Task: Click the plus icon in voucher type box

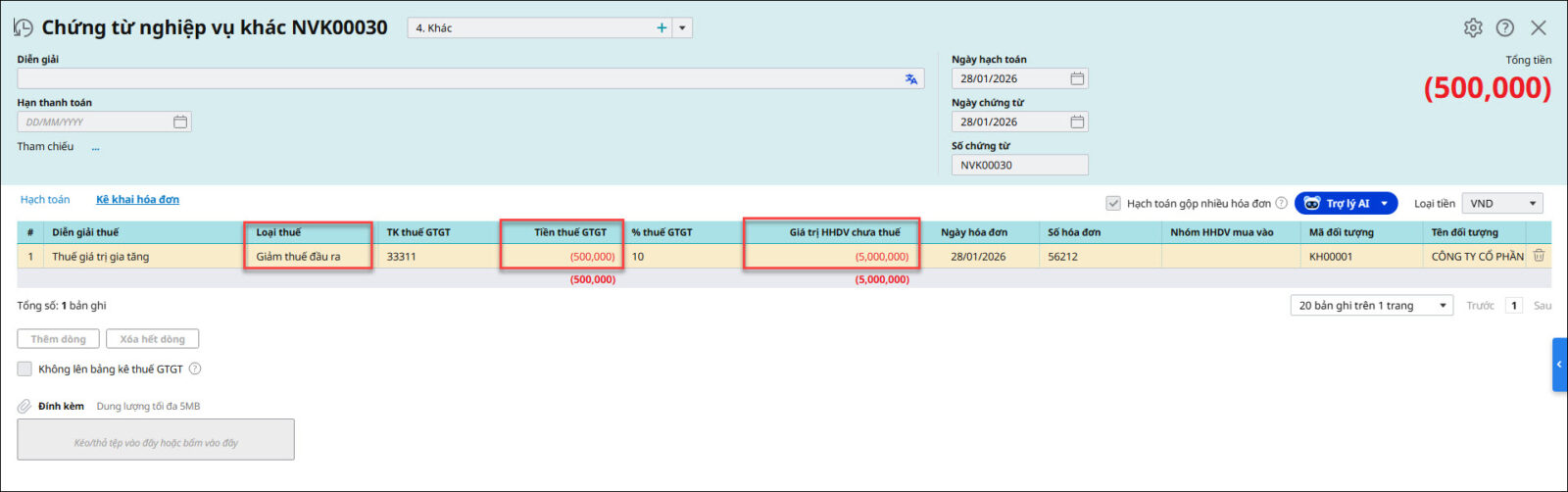Action: click(661, 28)
